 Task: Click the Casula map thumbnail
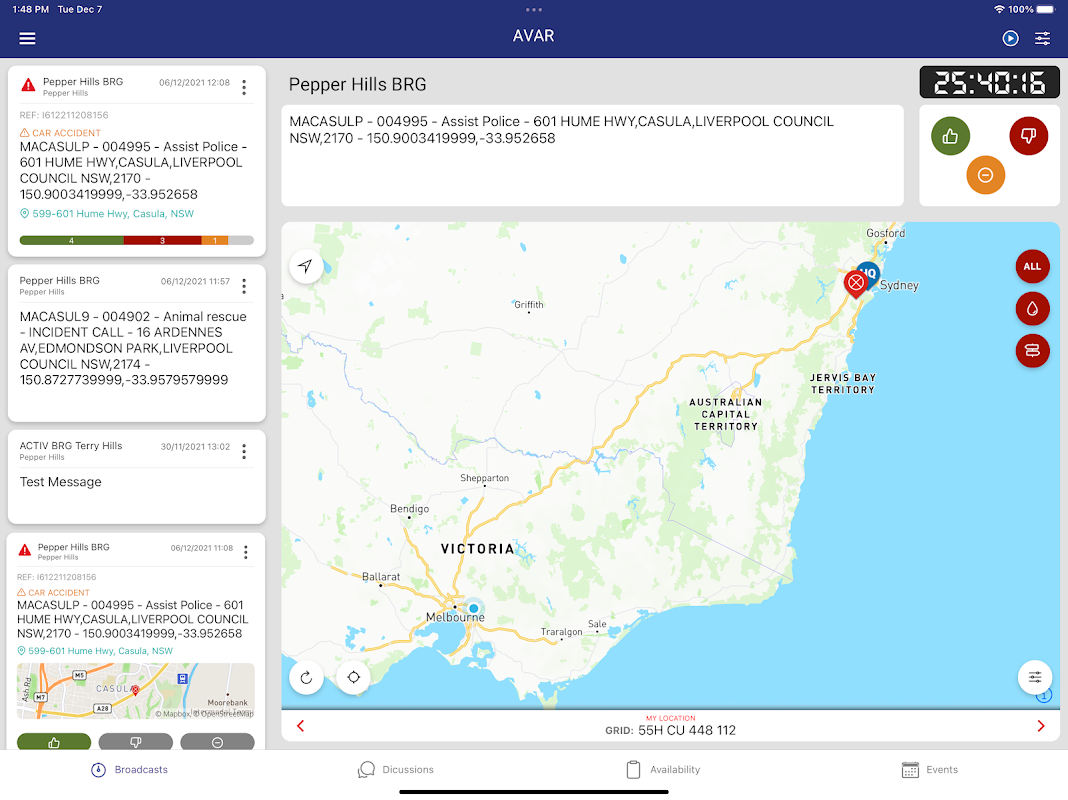[x=135, y=691]
